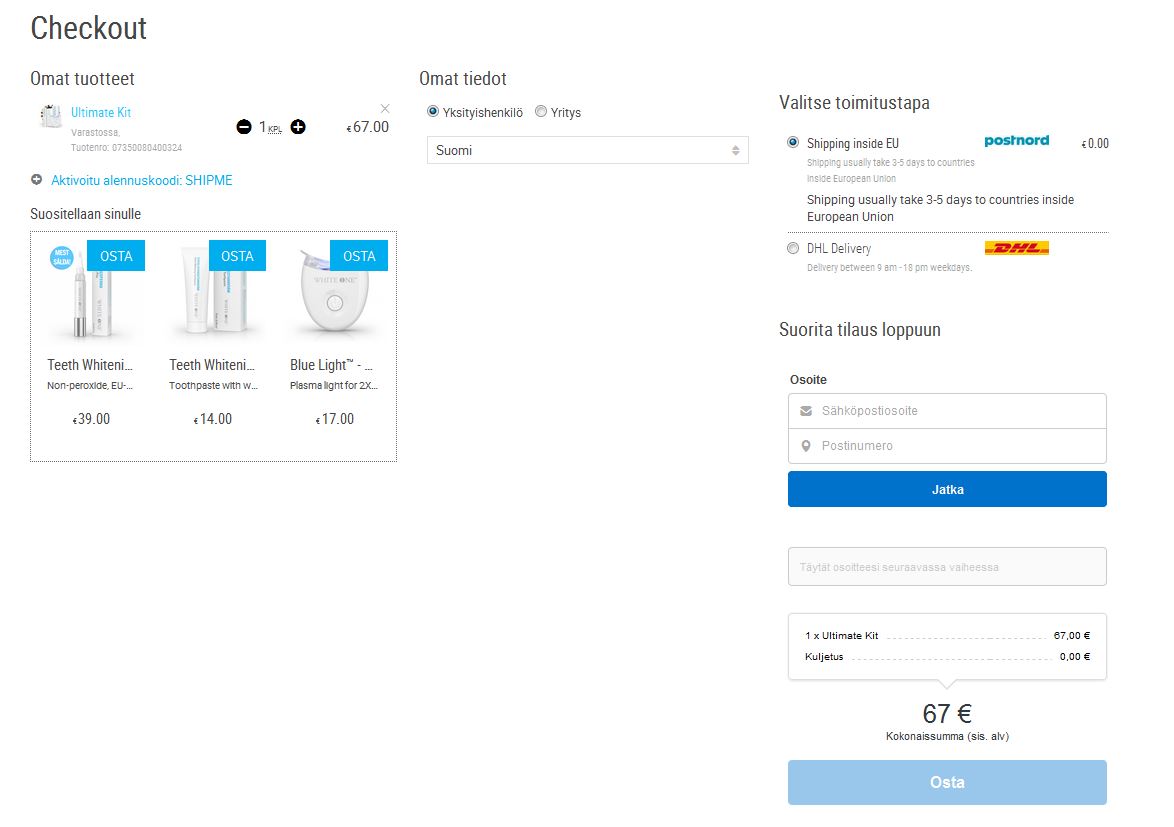This screenshot has width=1174, height=827.
Task: Click the plus icon beside Aktivoitu alennuskoodi
Action: tap(37, 180)
